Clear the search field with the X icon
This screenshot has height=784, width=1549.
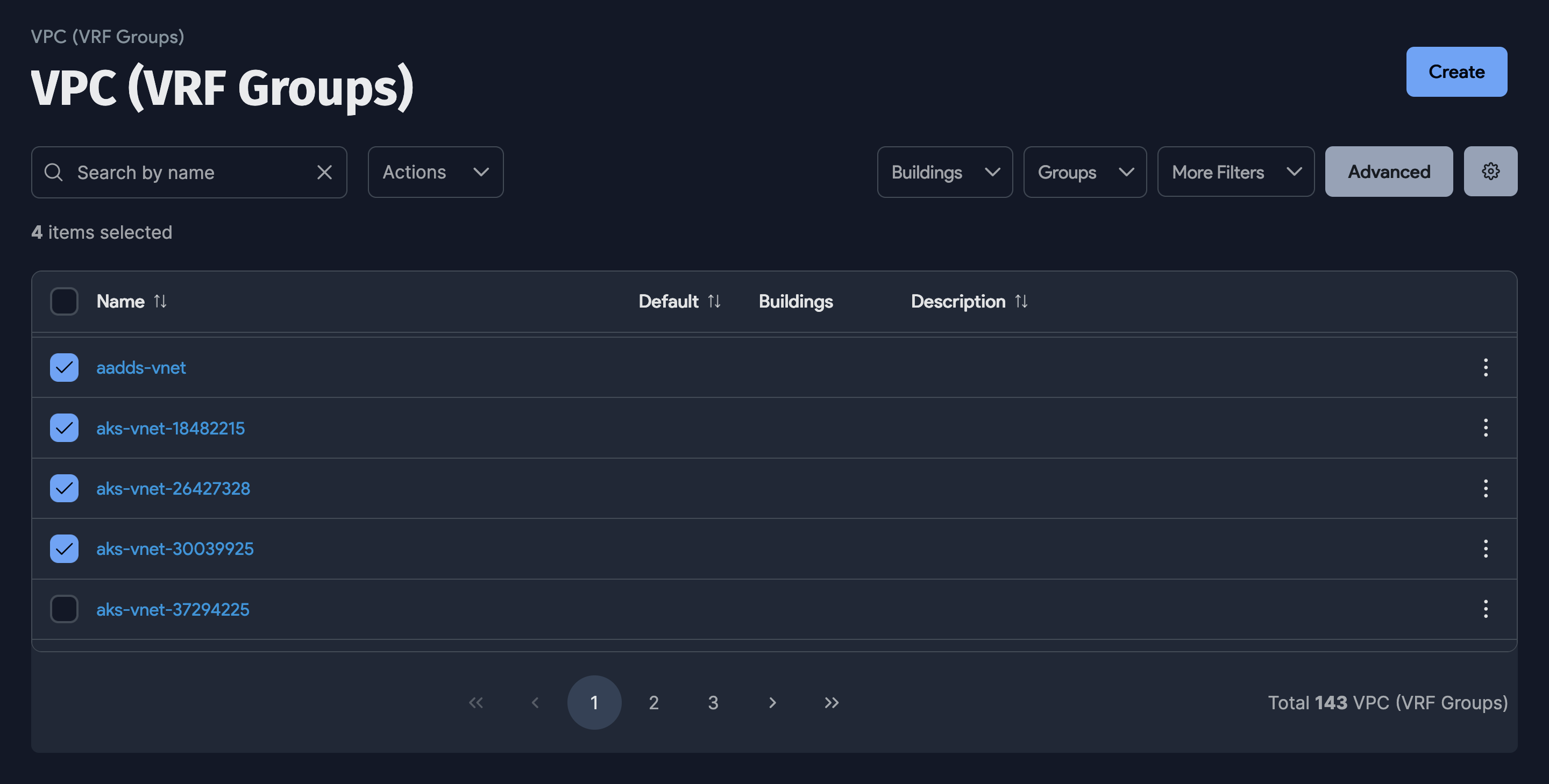point(324,173)
